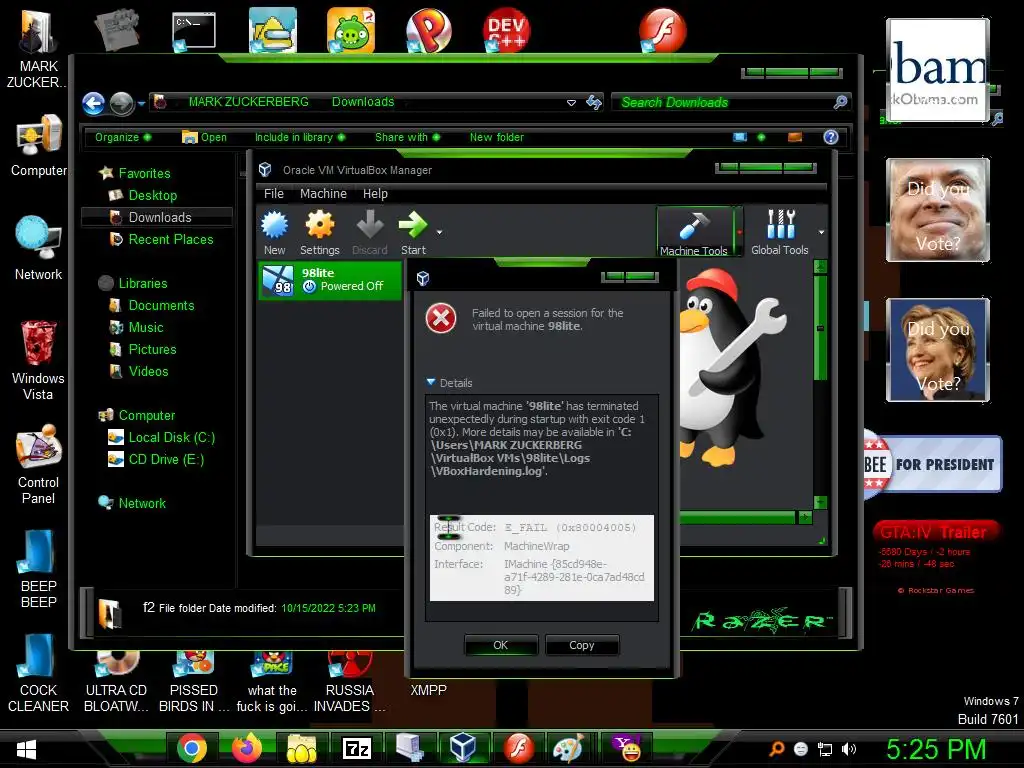
Task: Select the 98lite virtual machine entry
Action: 330,280
